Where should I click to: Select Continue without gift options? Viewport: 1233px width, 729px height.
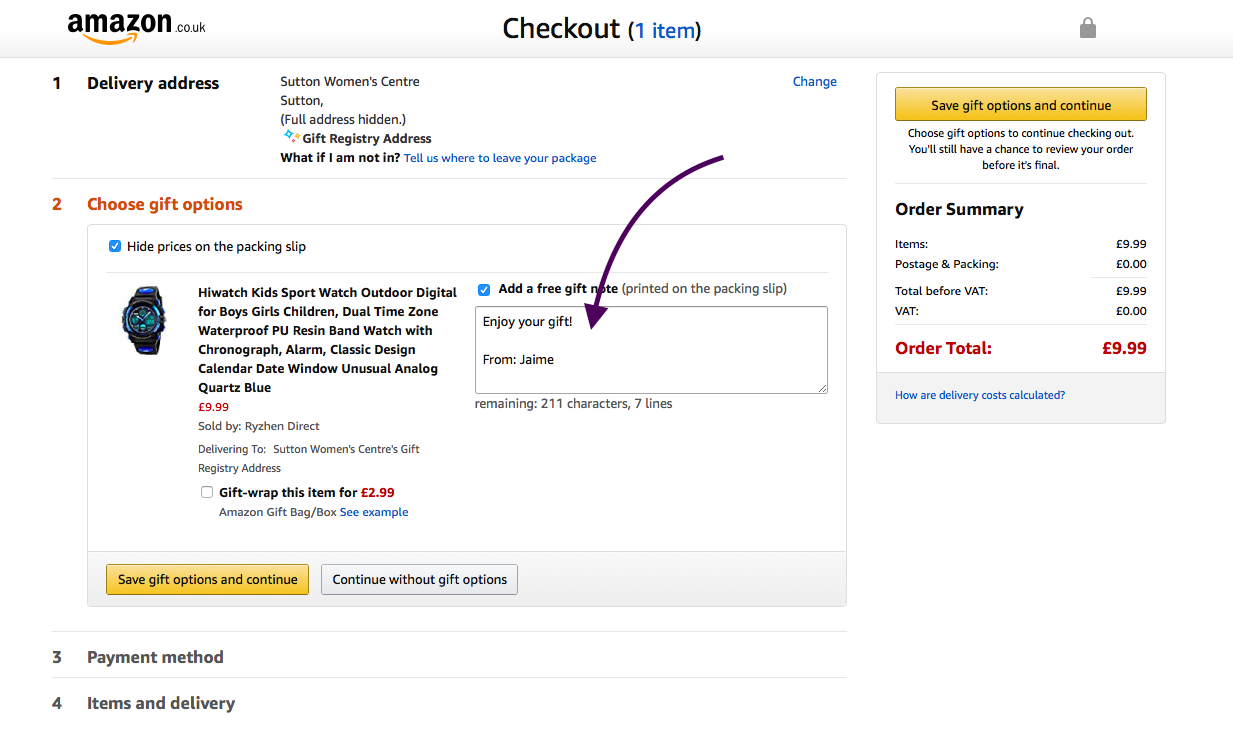[x=420, y=580]
